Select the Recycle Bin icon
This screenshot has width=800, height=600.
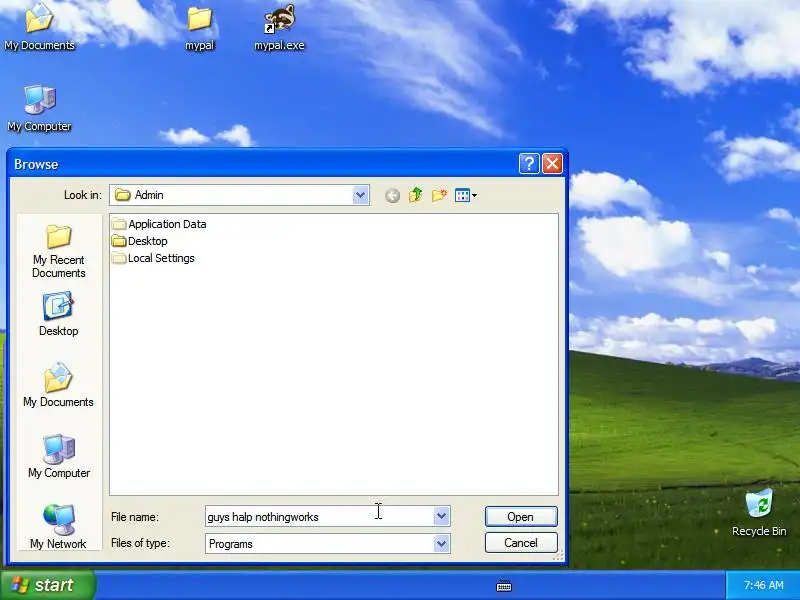click(759, 513)
